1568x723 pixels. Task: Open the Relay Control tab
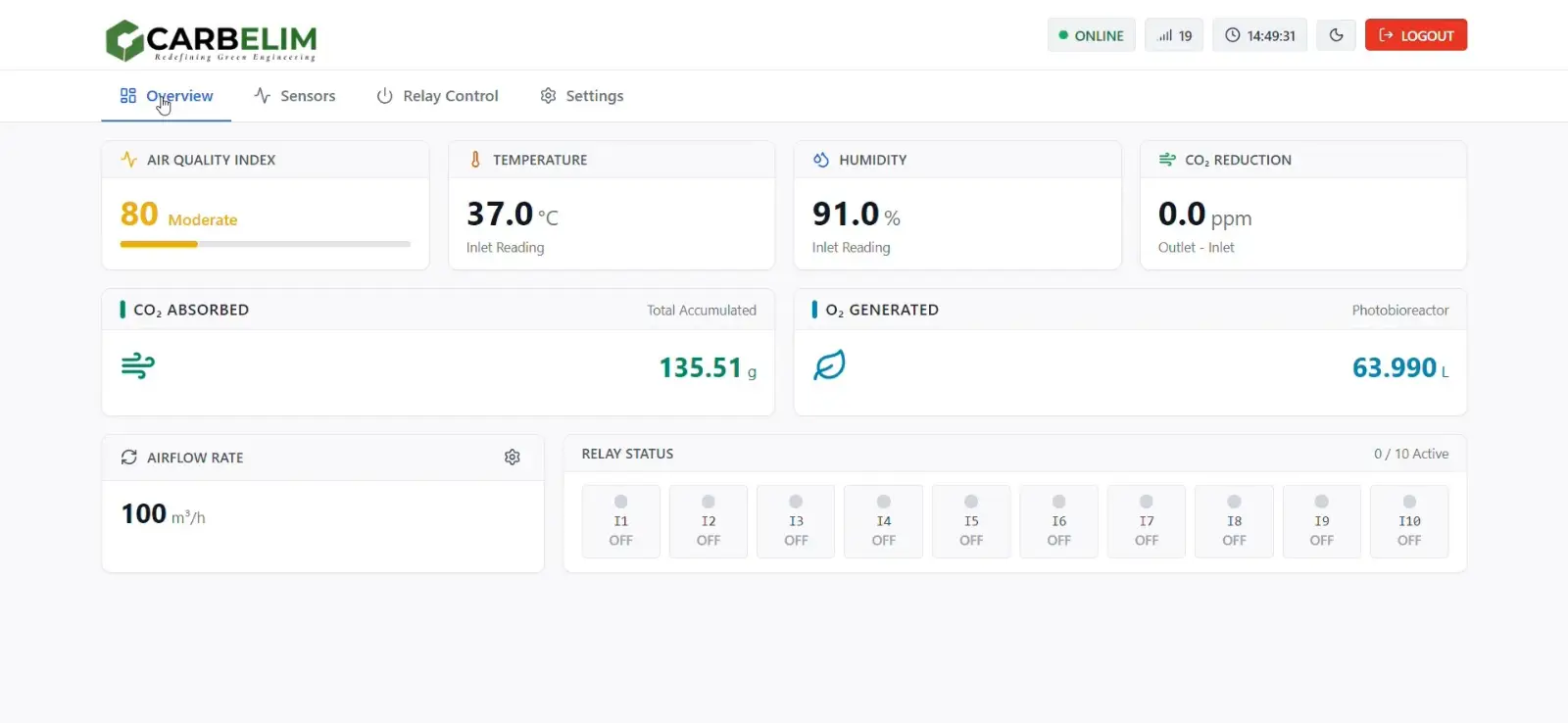point(438,96)
